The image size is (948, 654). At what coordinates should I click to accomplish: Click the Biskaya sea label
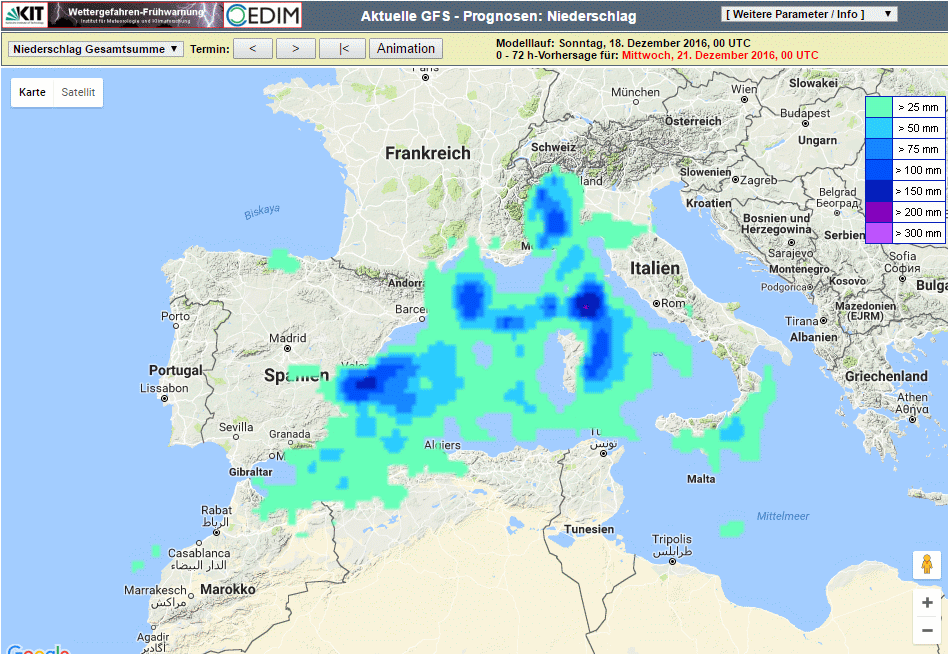point(262,212)
